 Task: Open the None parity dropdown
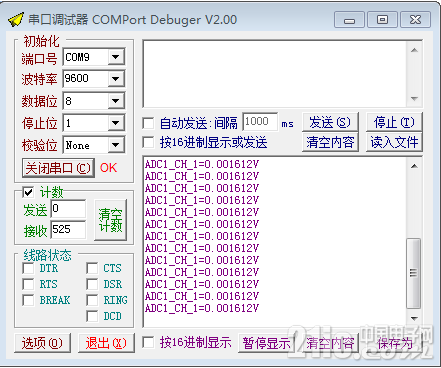116,145
